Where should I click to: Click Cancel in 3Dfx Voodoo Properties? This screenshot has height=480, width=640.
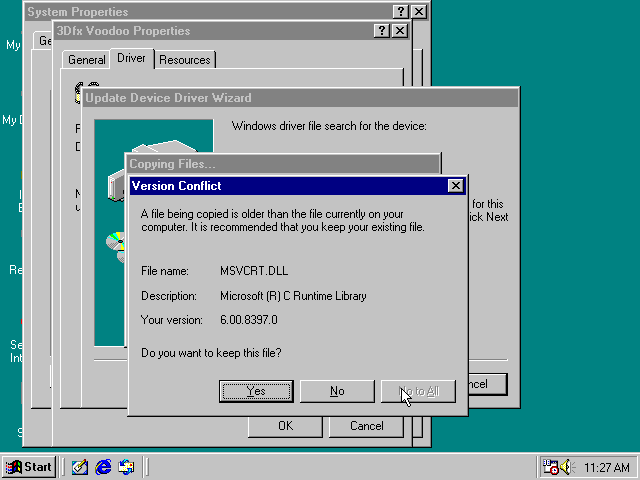pos(367,426)
